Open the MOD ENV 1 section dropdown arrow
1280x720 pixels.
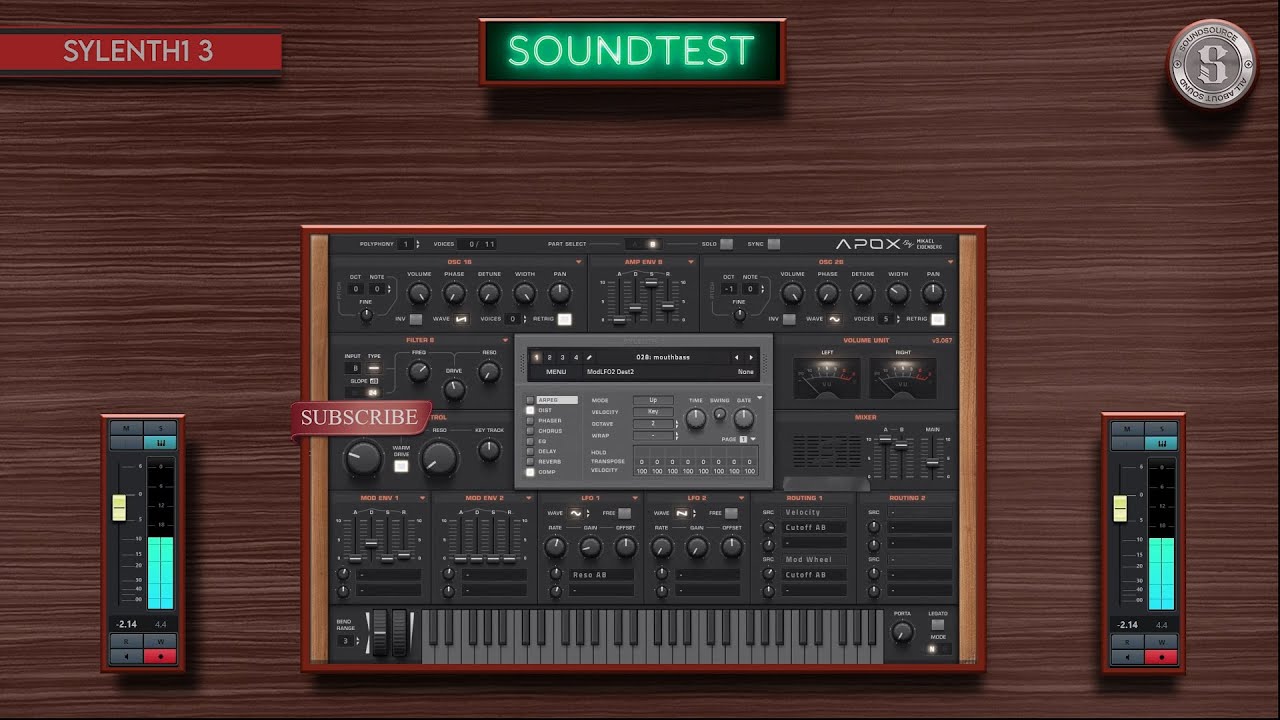(x=422, y=497)
